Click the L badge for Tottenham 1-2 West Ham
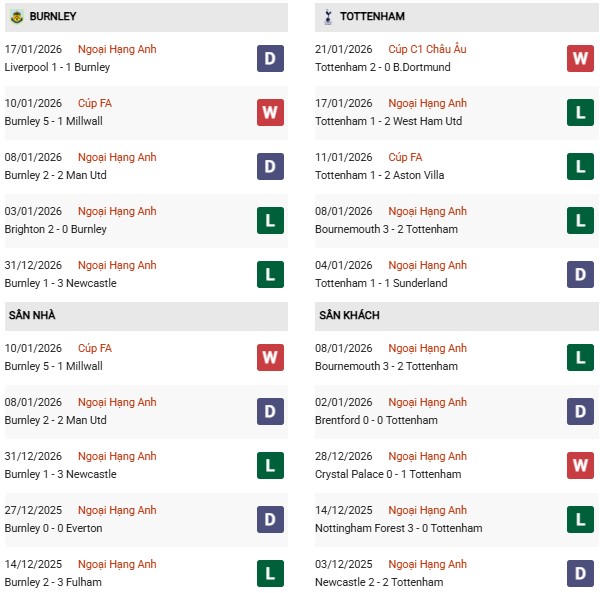The image size is (600, 593). (x=581, y=113)
